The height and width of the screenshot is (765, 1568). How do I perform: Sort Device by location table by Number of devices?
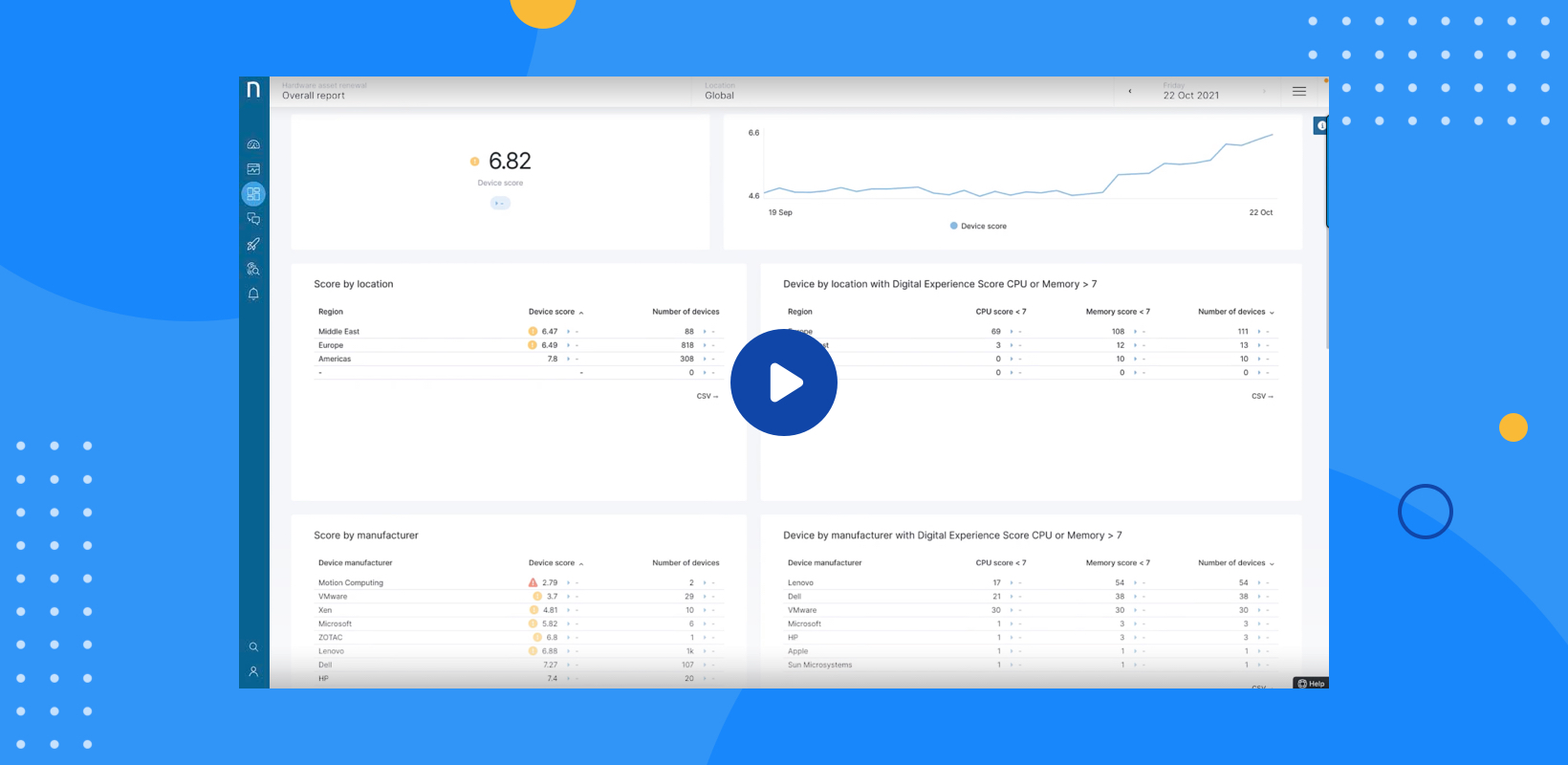1235,312
